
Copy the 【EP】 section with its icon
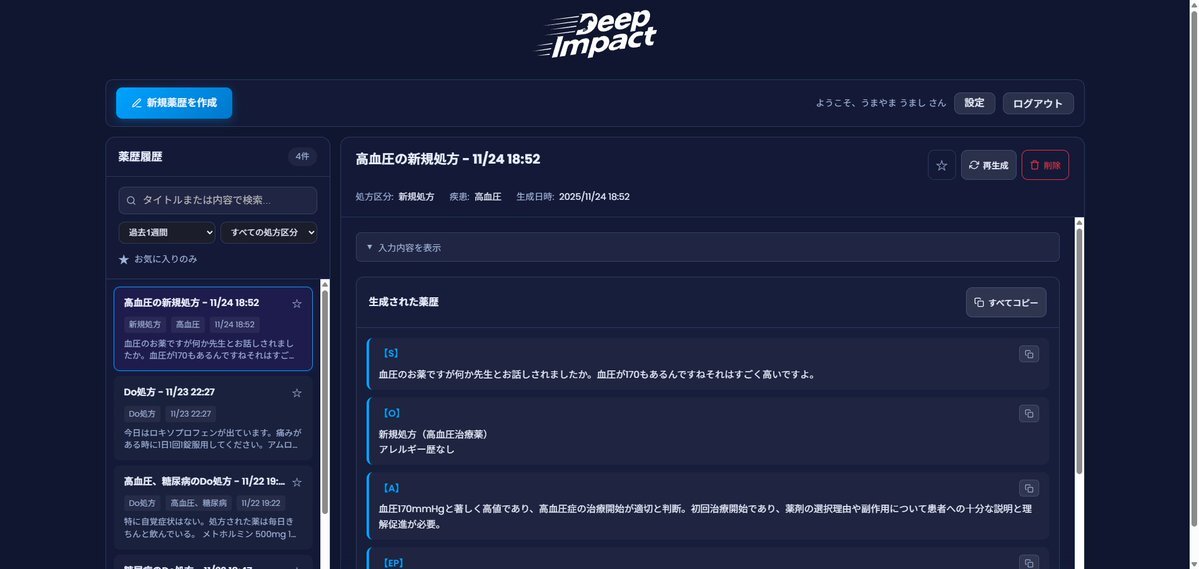tap(1028, 562)
